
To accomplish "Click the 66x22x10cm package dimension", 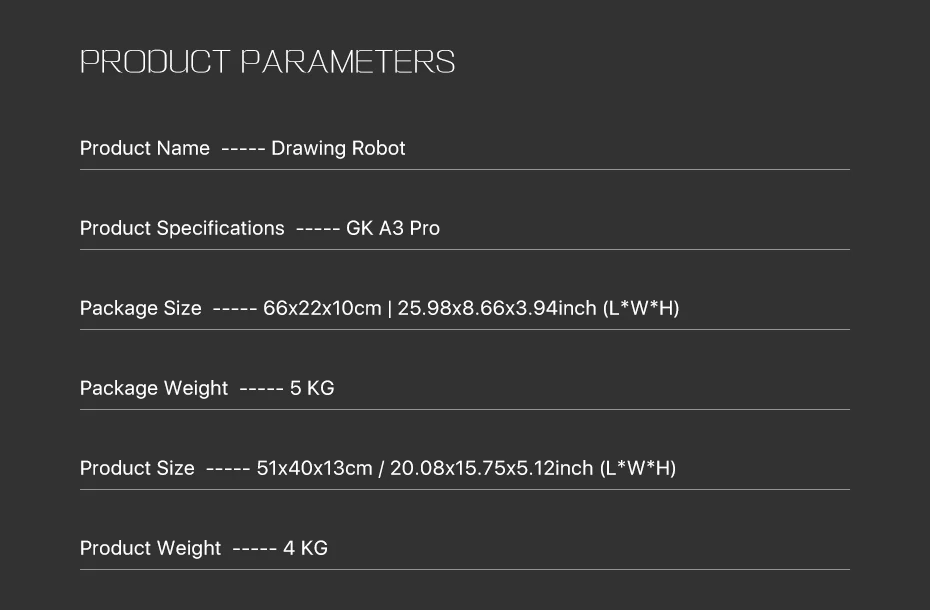I will (322, 308).
